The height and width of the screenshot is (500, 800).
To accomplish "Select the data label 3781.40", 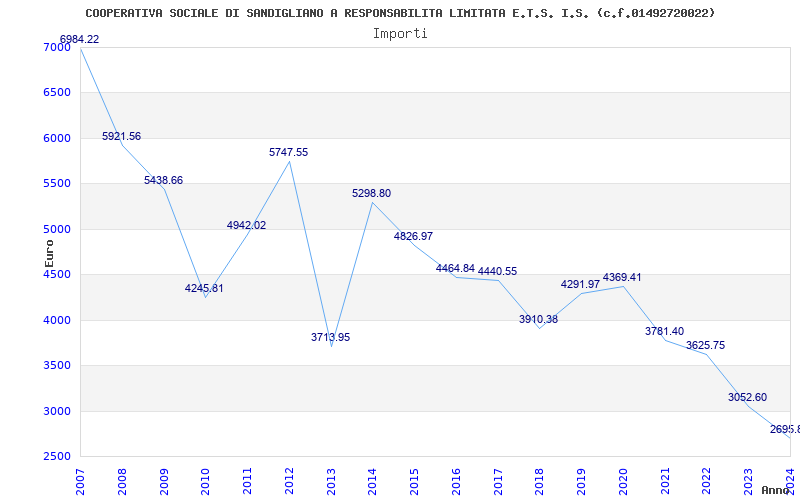I will (664, 331).
